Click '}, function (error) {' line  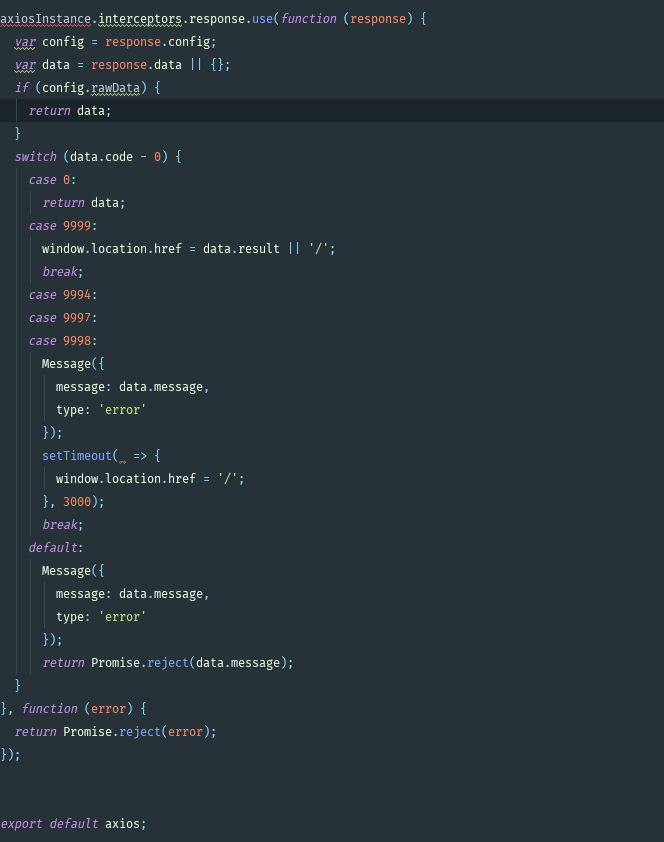pos(74,709)
